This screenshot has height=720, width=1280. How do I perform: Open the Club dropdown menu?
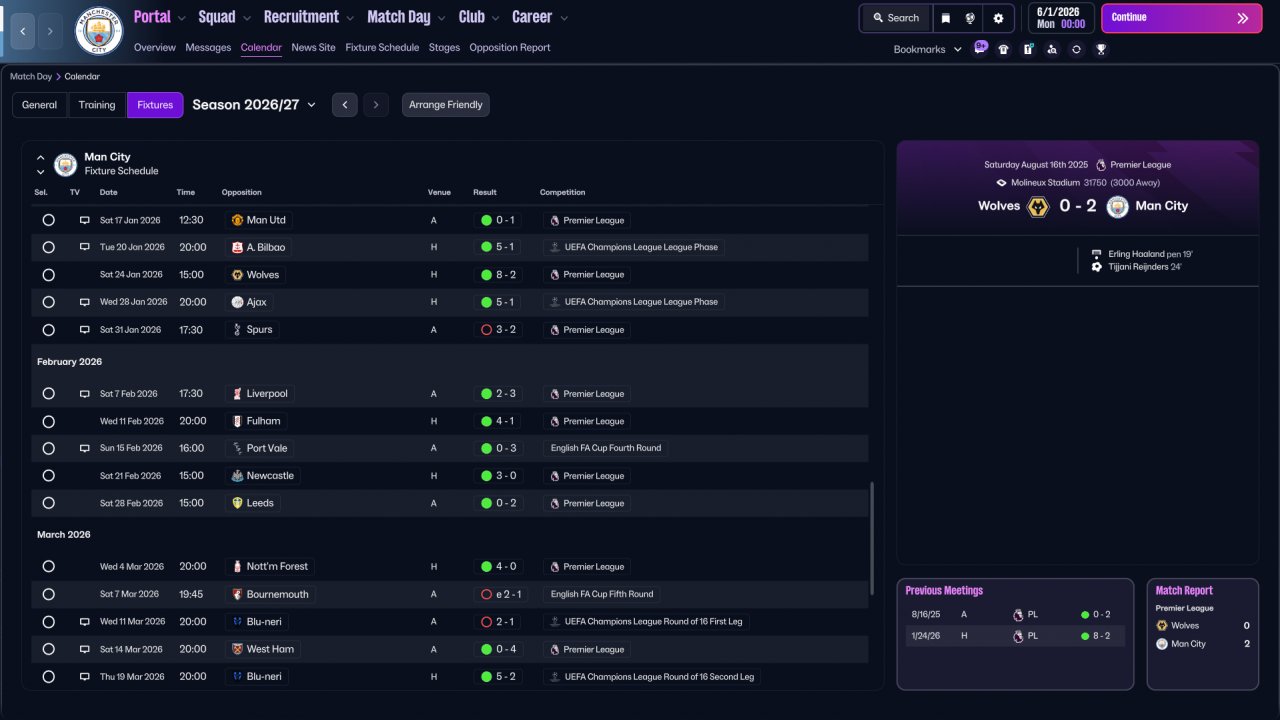[x=480, y=17]
